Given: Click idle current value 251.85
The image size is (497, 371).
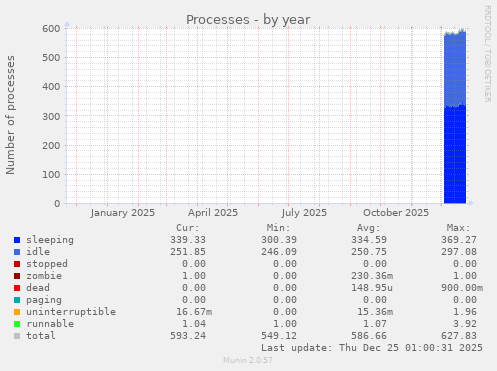Looking at the screenshot, I should point(188,252).
